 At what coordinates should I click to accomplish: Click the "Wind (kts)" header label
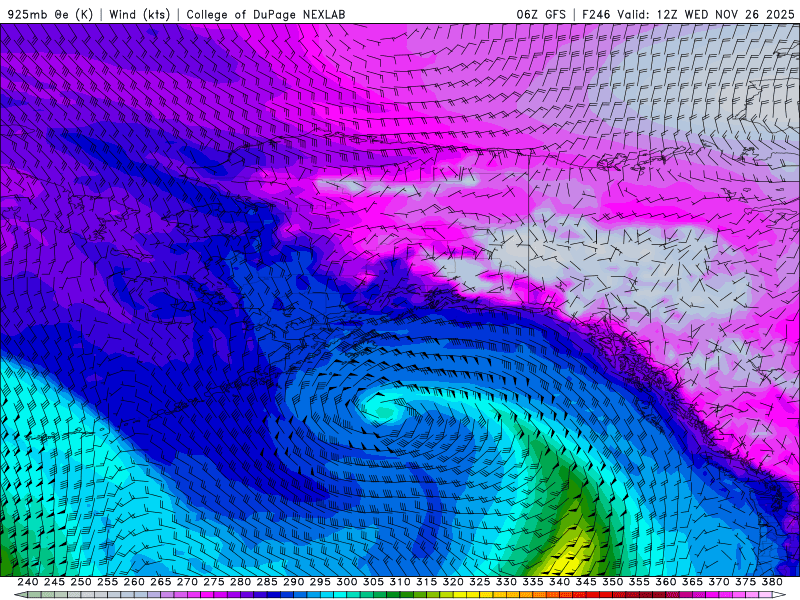(x=140, y=14)
